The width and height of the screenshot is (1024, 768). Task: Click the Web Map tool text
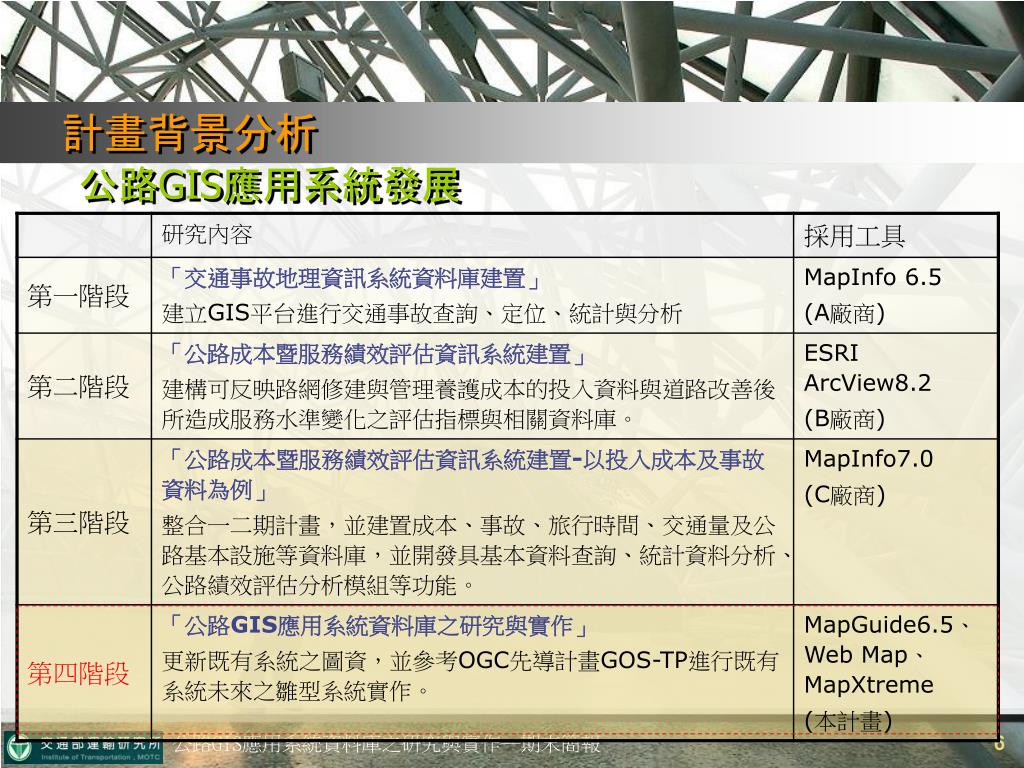click(856, 654)
